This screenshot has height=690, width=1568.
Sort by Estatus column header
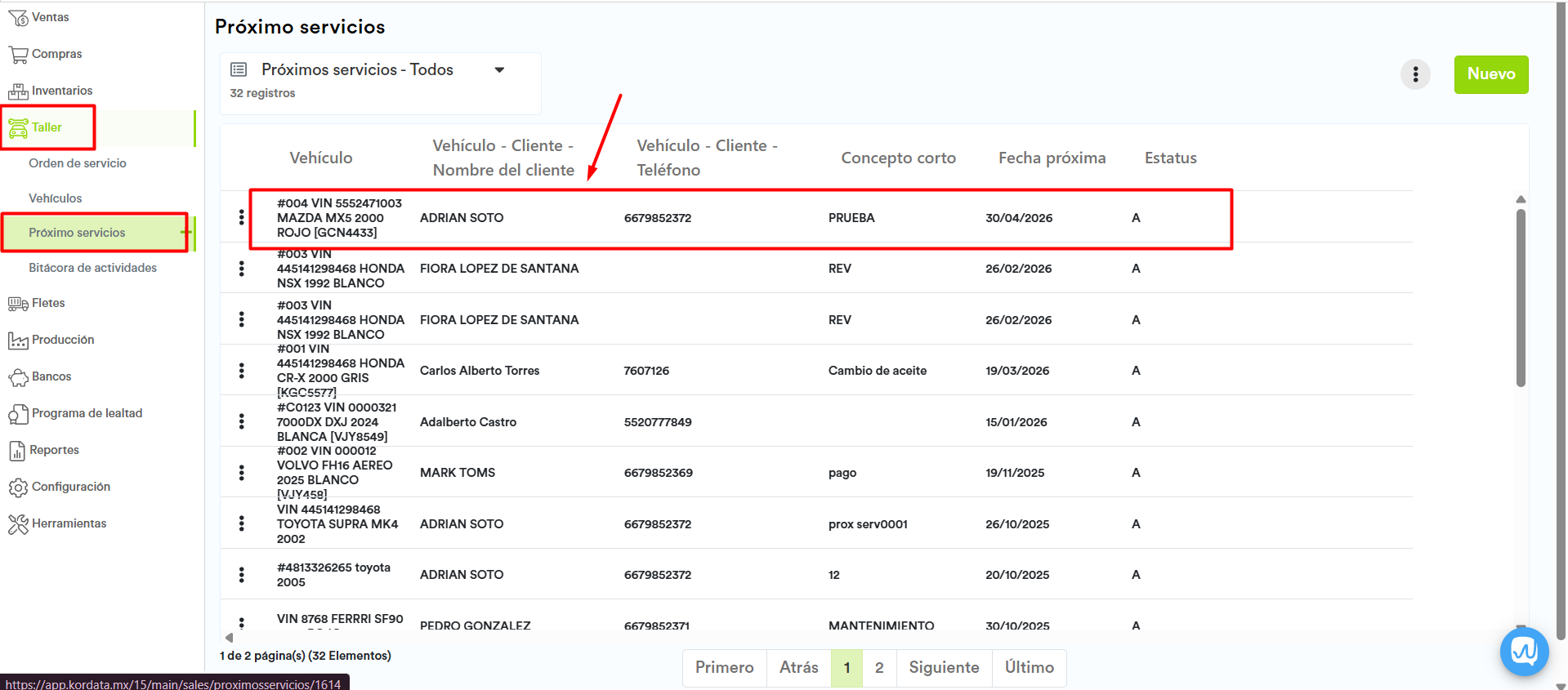pyautogui.click(x=1171, y=158)
